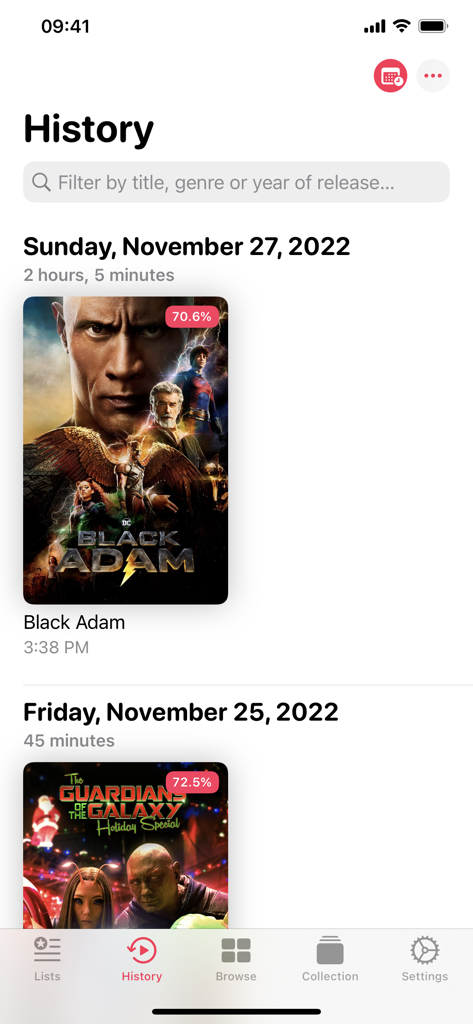Open the Guardians of the Galaxy Holiday Special poster
The height and width of the screenshot is (1024, 473).
click(125, 845)
